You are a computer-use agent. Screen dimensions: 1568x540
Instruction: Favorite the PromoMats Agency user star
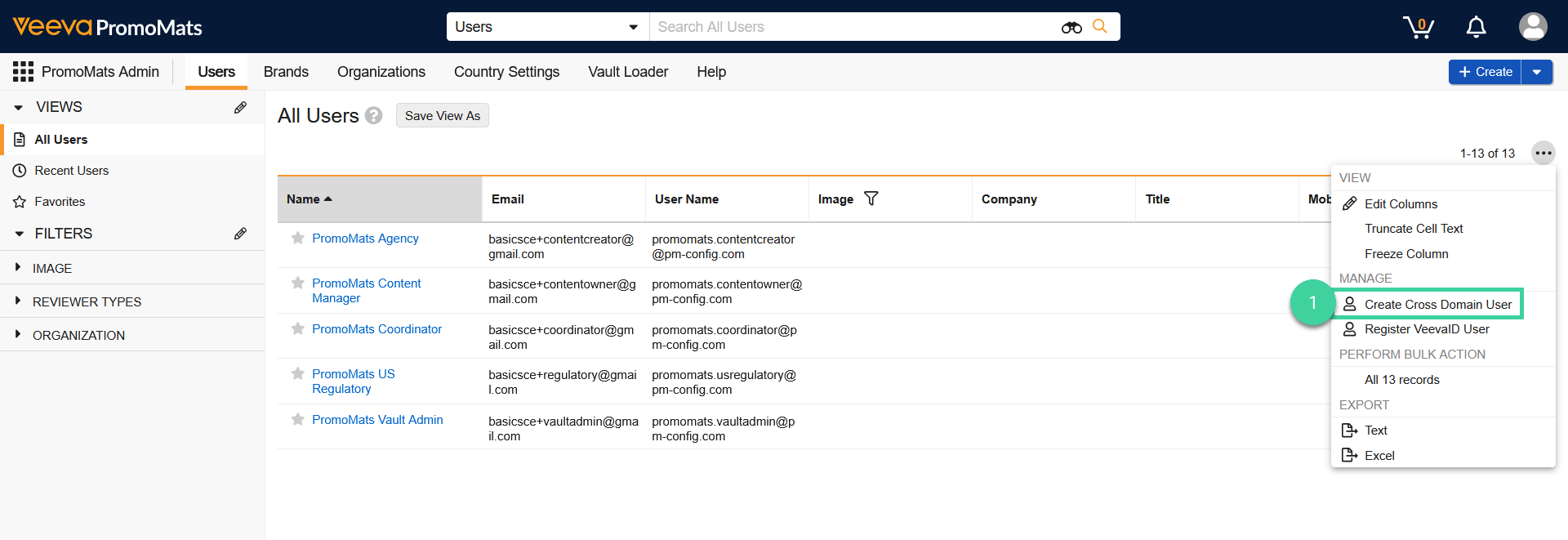[298, 238]
